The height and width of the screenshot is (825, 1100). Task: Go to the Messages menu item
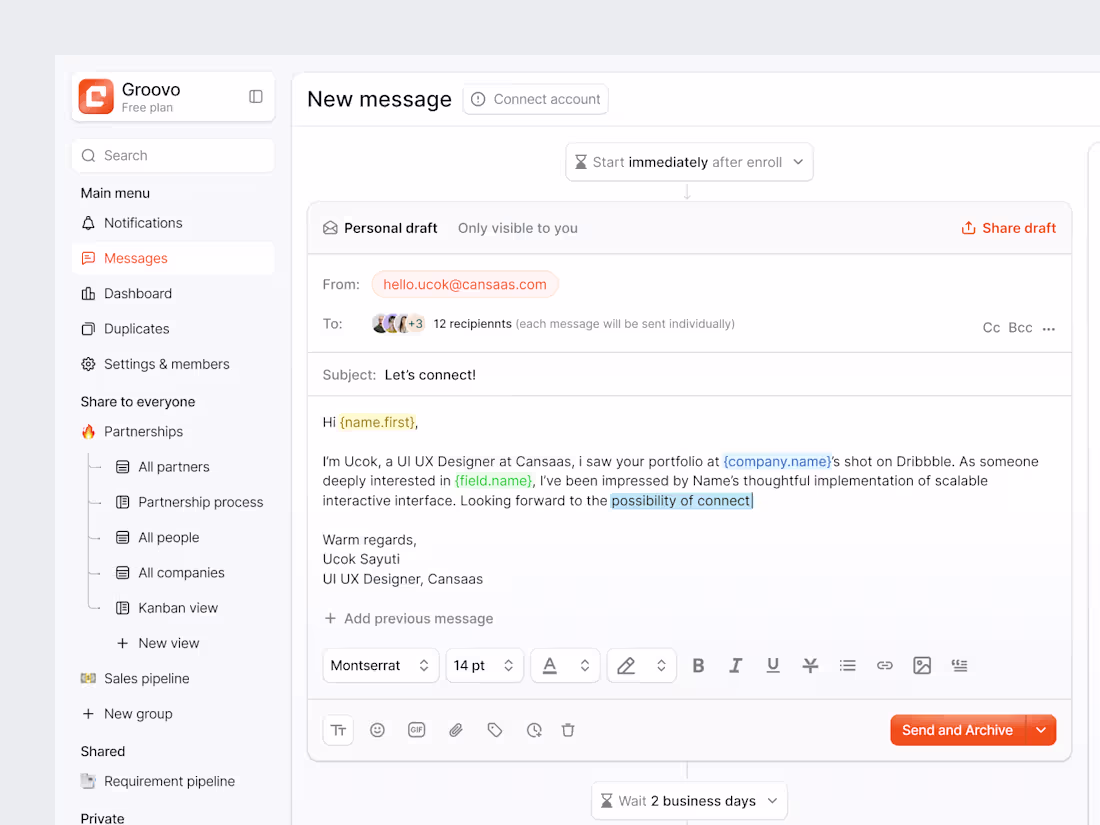click(135, 258)
